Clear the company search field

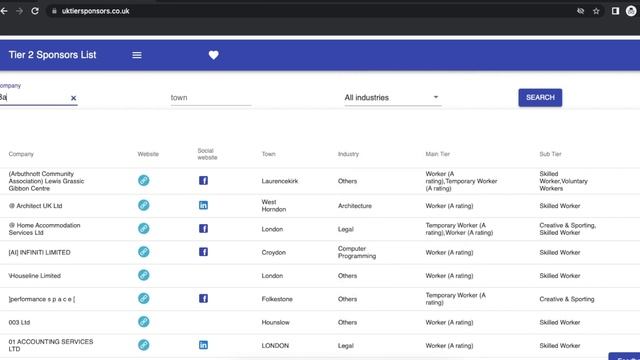73,98
